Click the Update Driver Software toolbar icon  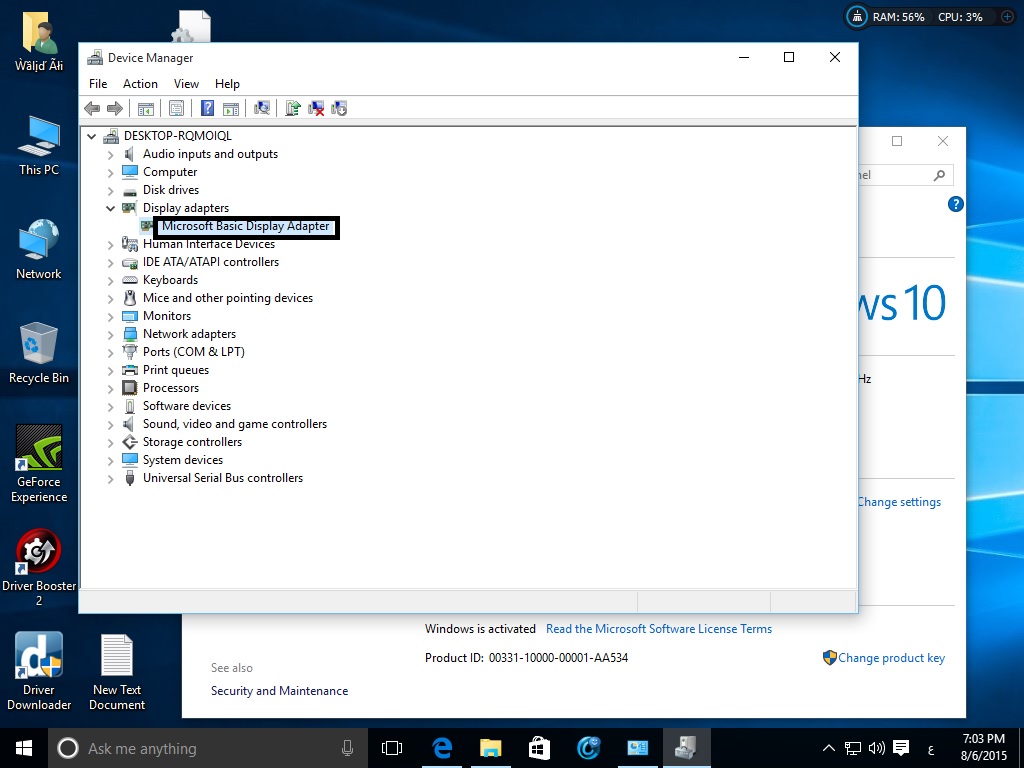point(293,108)
